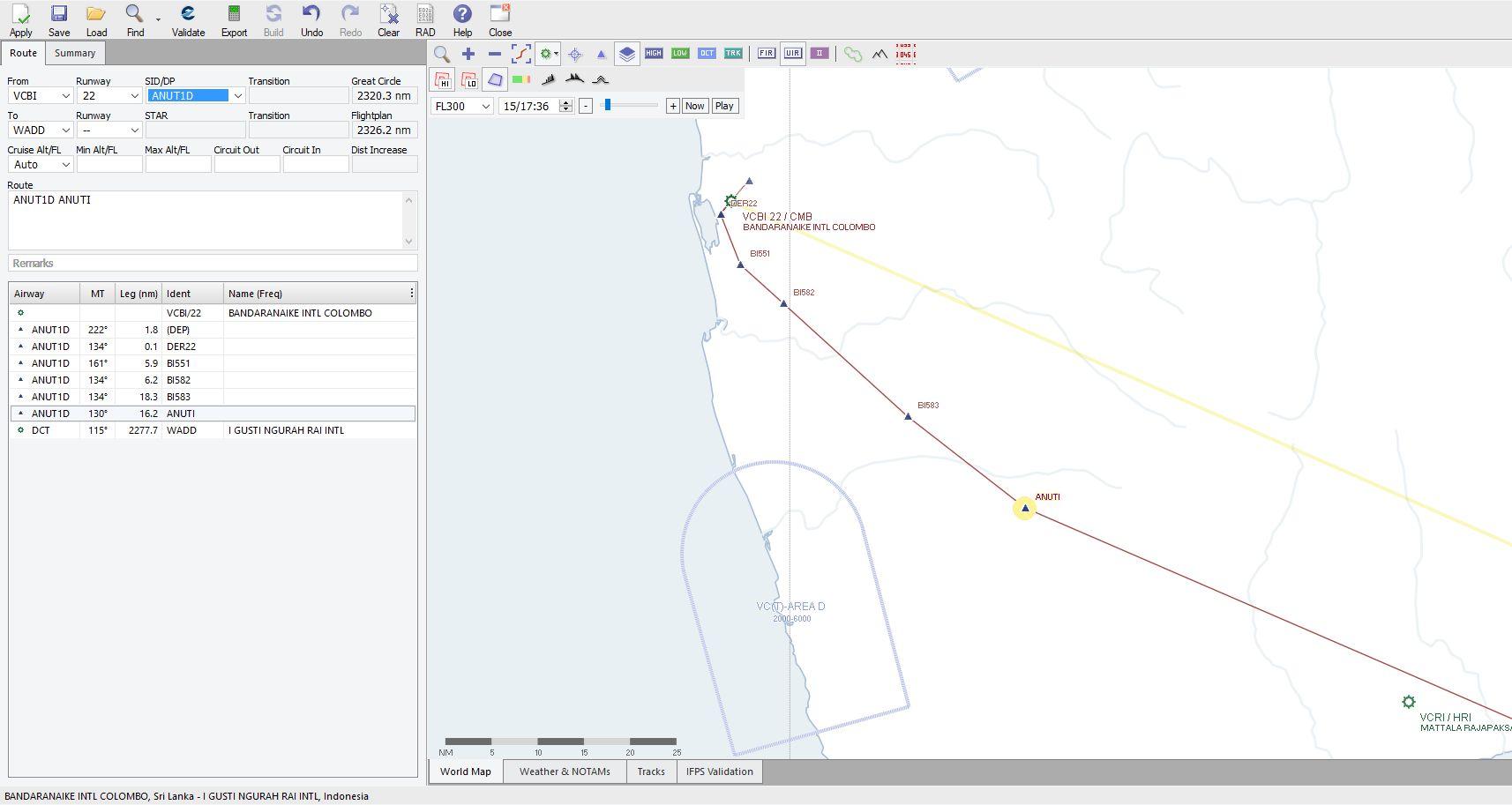Switch to the Summary tab
The image size is (1512, 805).
tap(75, 53)
